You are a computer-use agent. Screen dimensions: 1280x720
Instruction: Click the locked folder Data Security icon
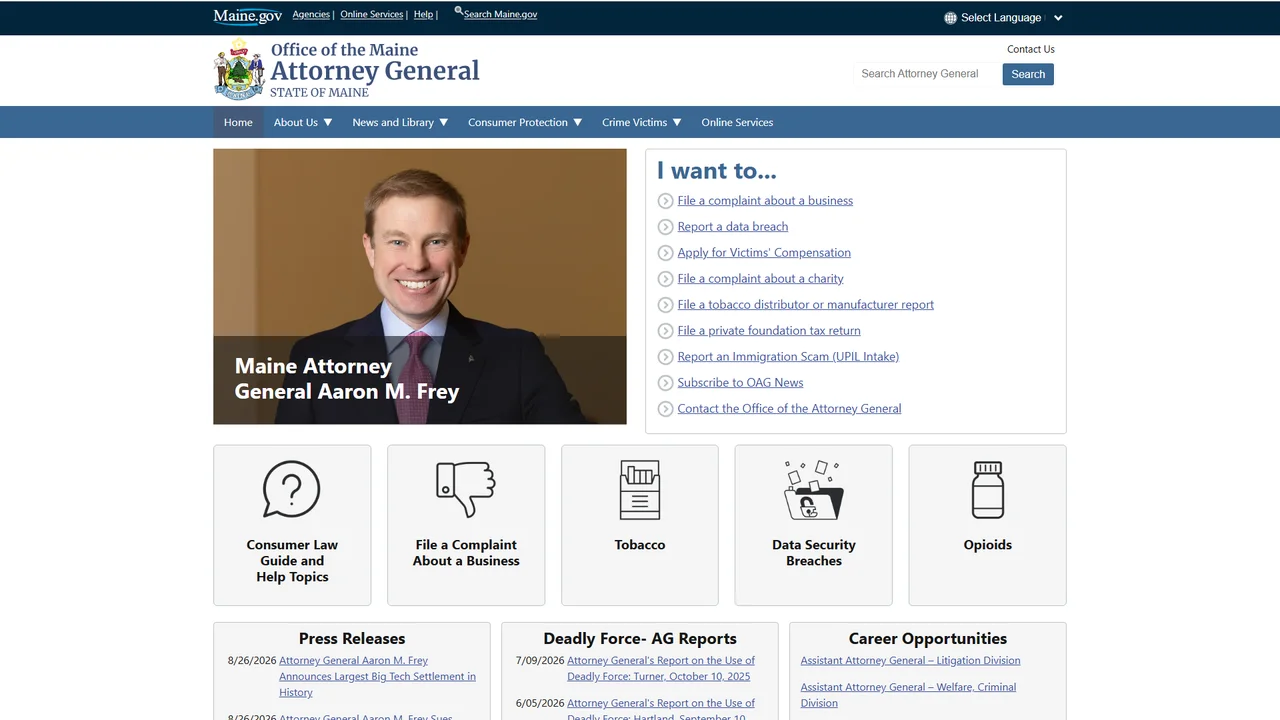(814, 490)
